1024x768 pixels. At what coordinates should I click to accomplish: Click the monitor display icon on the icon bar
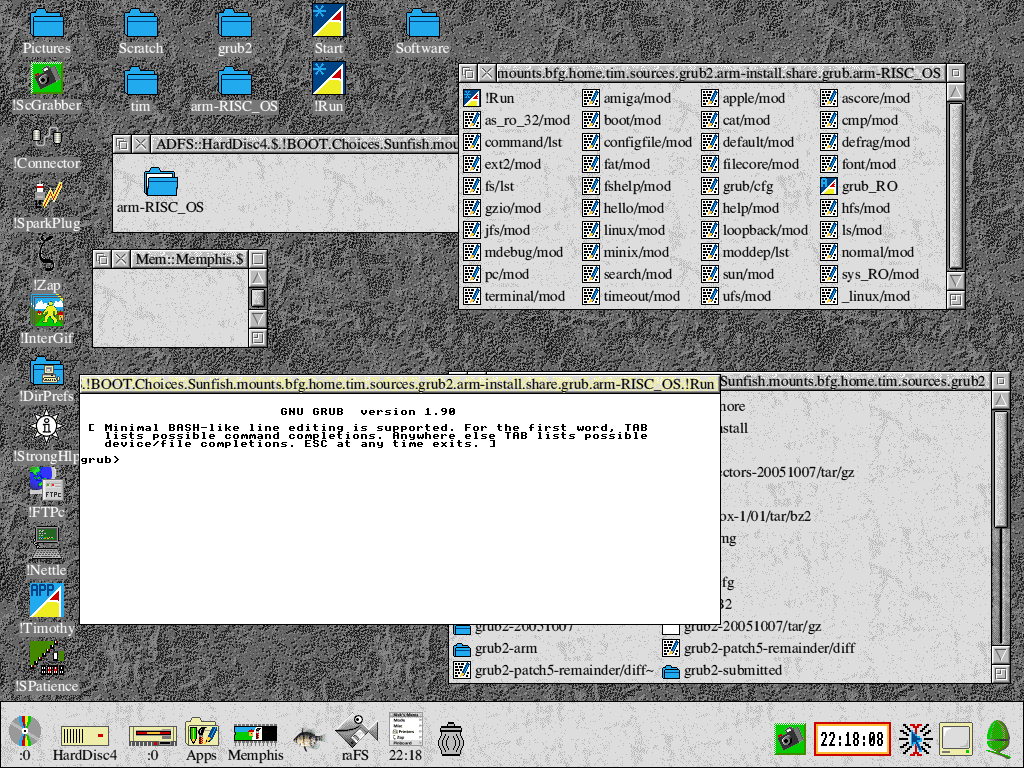pos(956,739)
